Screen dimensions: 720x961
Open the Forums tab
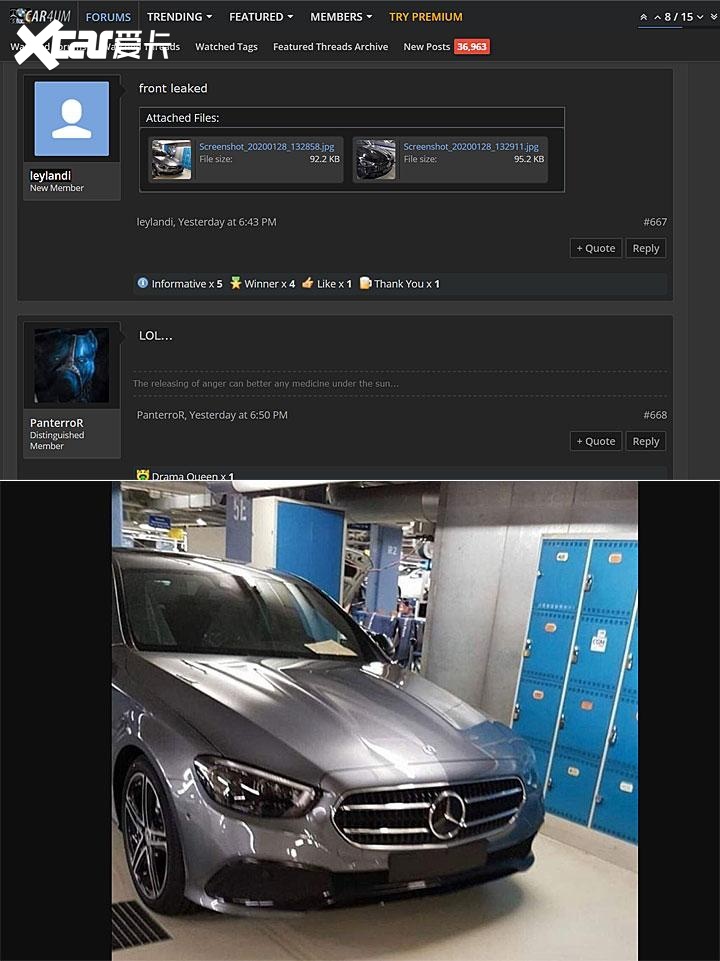pos(108,17)
